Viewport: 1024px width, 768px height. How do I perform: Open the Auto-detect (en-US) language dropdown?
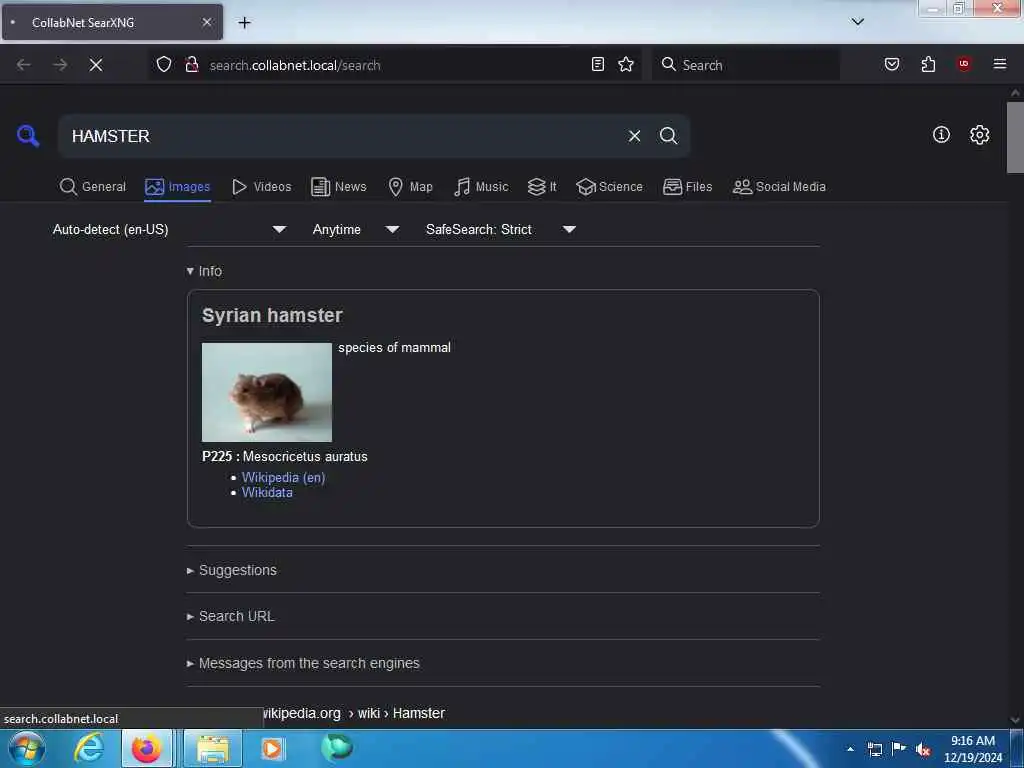click(170, 229)
